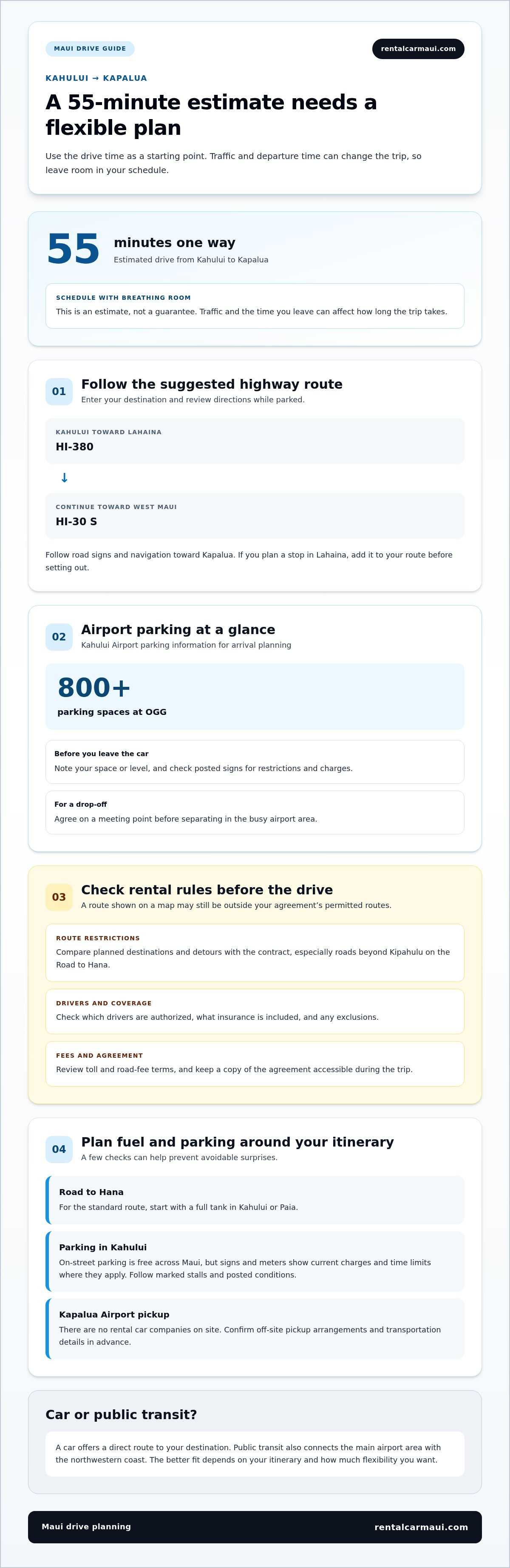Click the rentalcarmaui.com pill at top
Screen dimensions: 510x1568
tap(418, 49)
